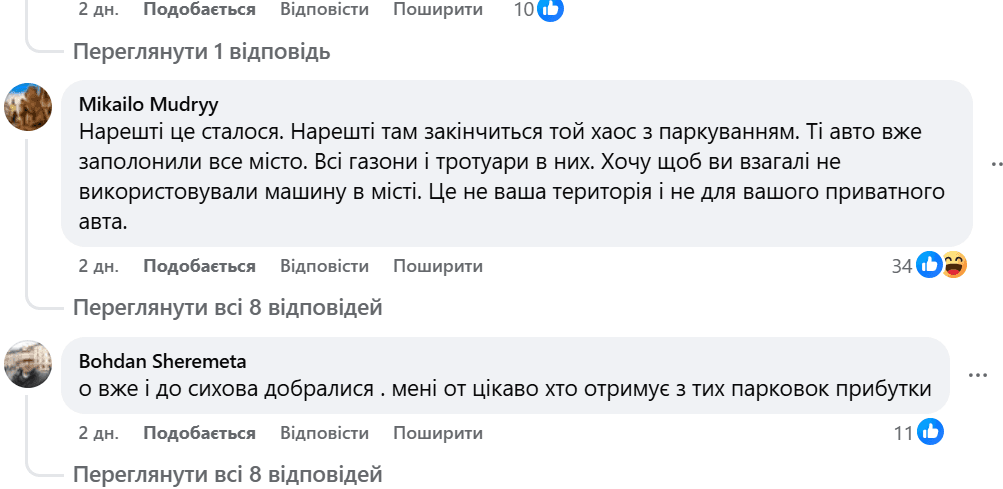This screenshot has width=1003, height=489.
Task: Click laughing emoji reaction on Mikailo's comment
Action: click(x=954, y=266)
